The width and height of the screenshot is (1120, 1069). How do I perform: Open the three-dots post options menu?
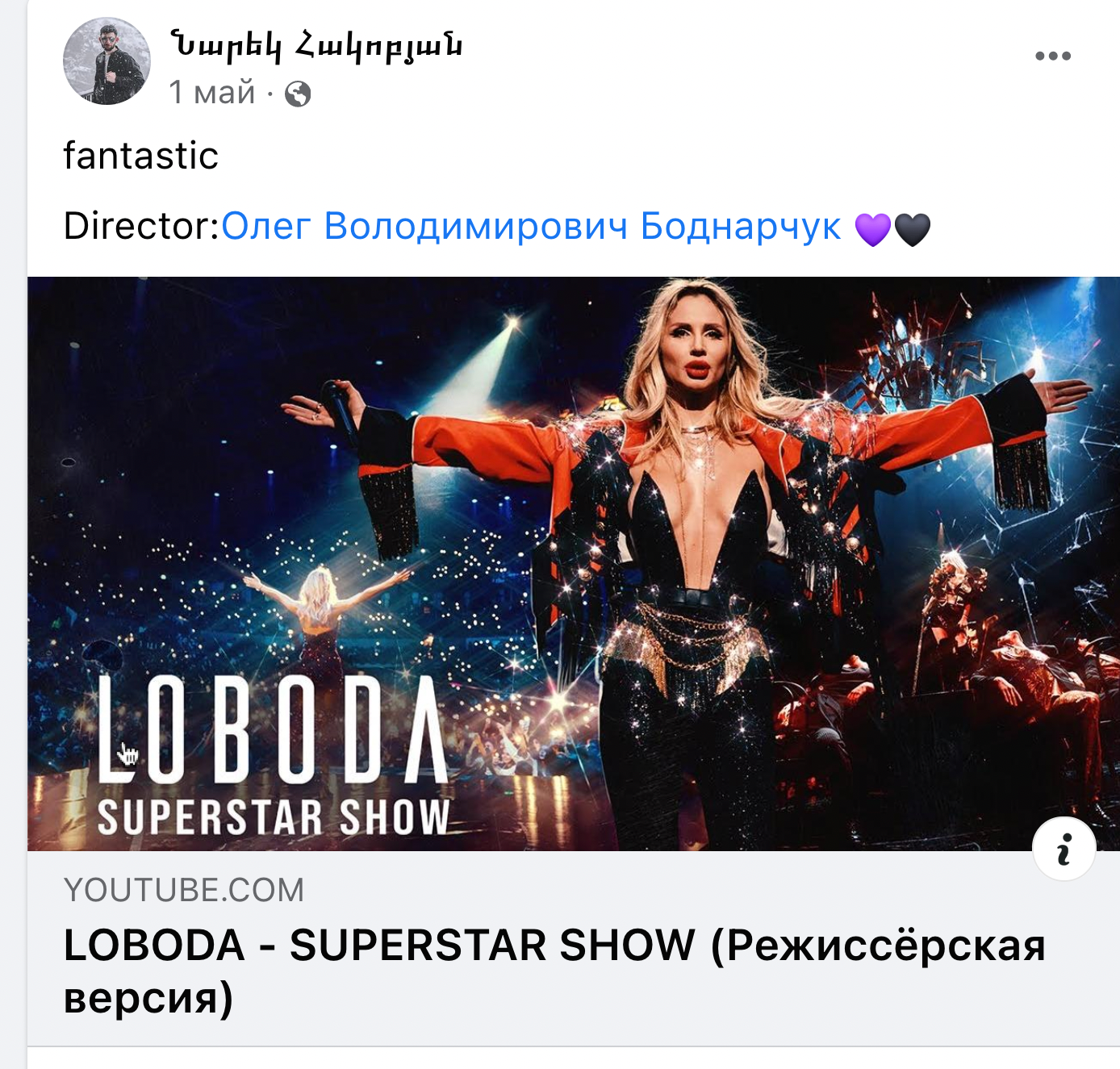(x=1053, y=56)
